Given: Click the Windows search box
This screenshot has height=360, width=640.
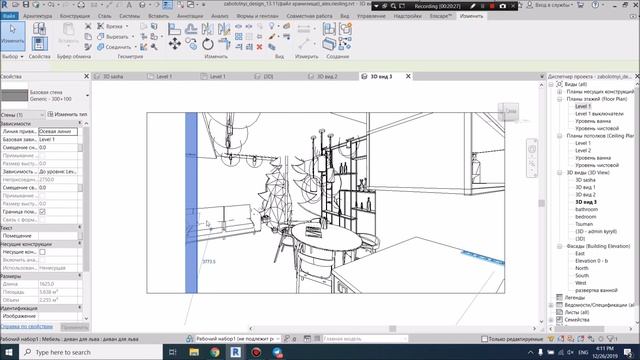Looking at the screenshot, I should pos(91,352).
